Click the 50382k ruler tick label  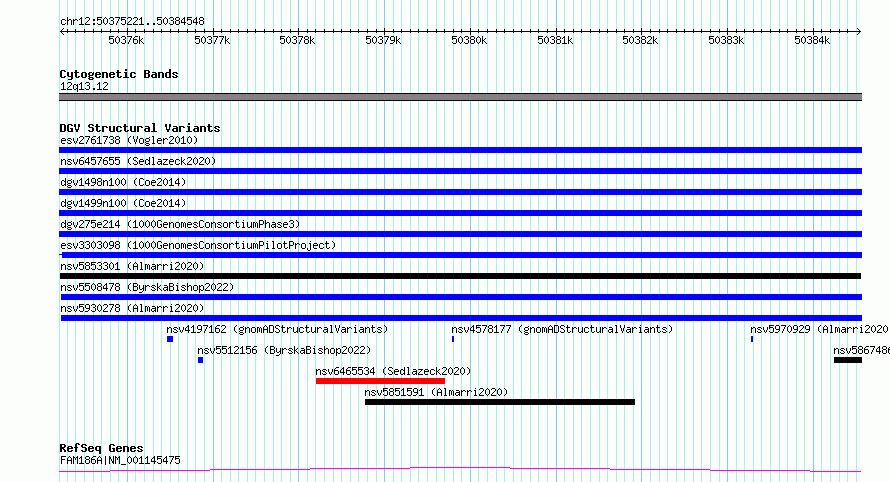(640, 40)
